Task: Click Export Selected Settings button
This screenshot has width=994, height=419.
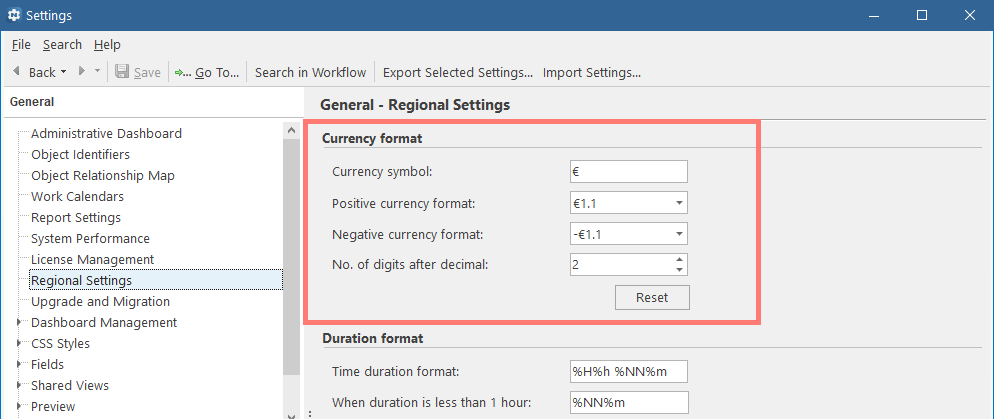Action: click(457, 72)
